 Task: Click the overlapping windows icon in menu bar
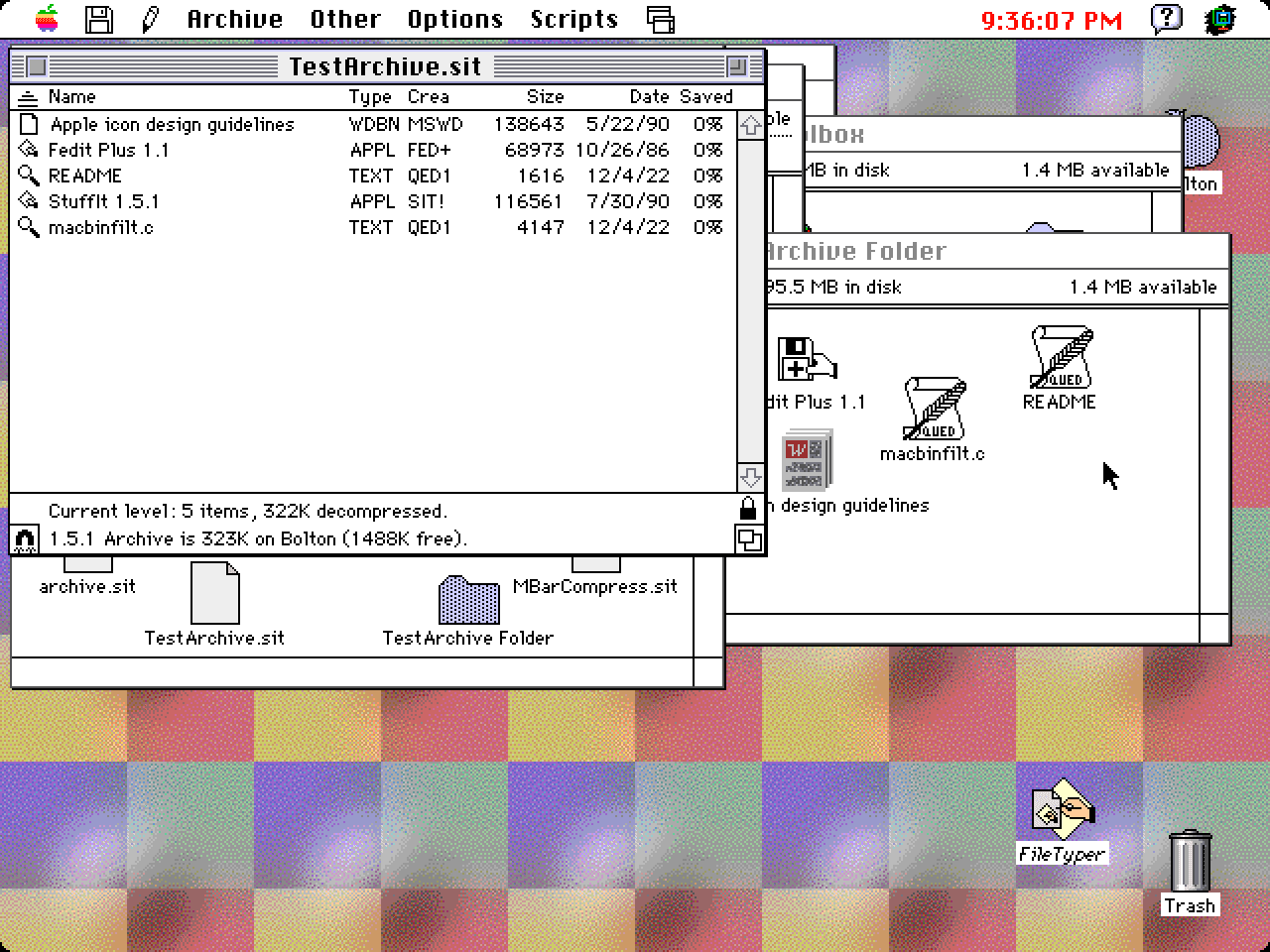point(661,19)
